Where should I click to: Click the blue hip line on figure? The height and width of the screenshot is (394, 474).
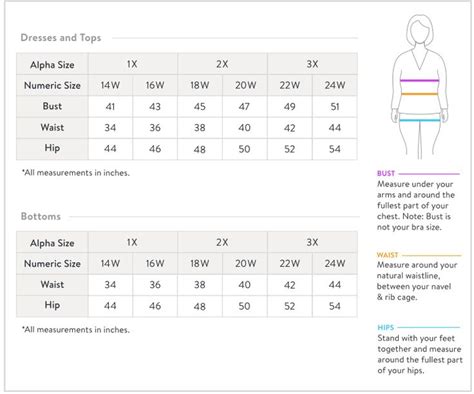click(x=420, y=120)
